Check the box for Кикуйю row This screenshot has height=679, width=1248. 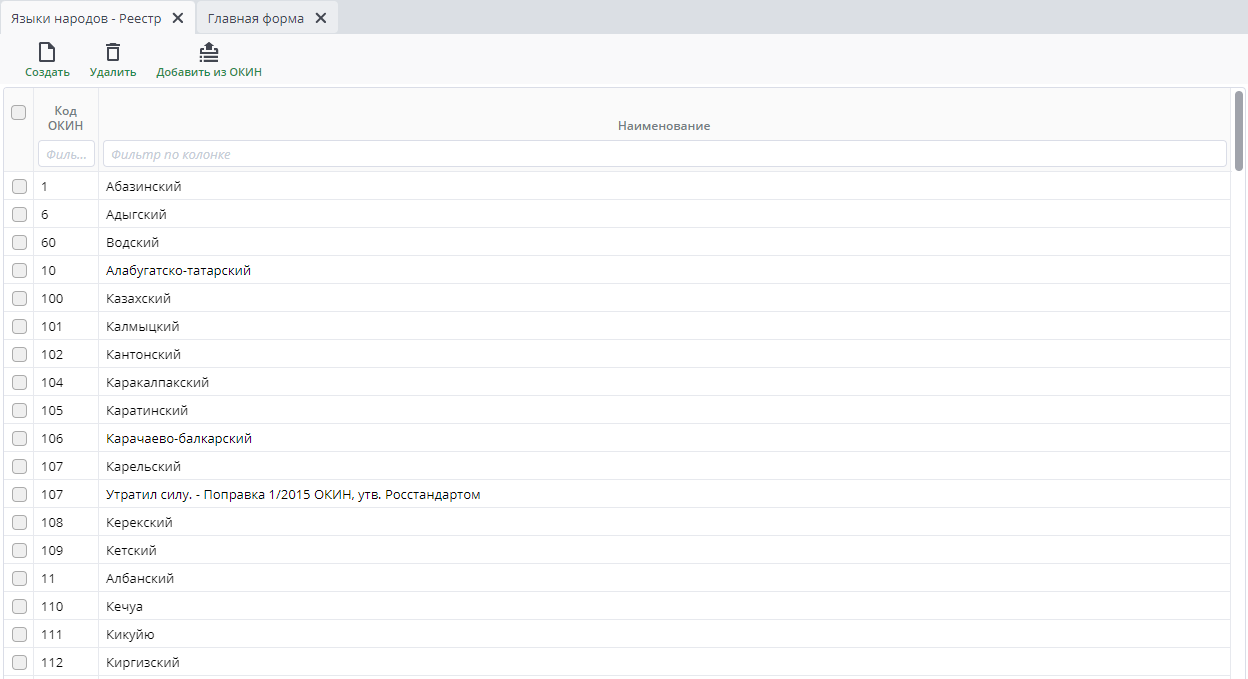[x=19, y=634]
